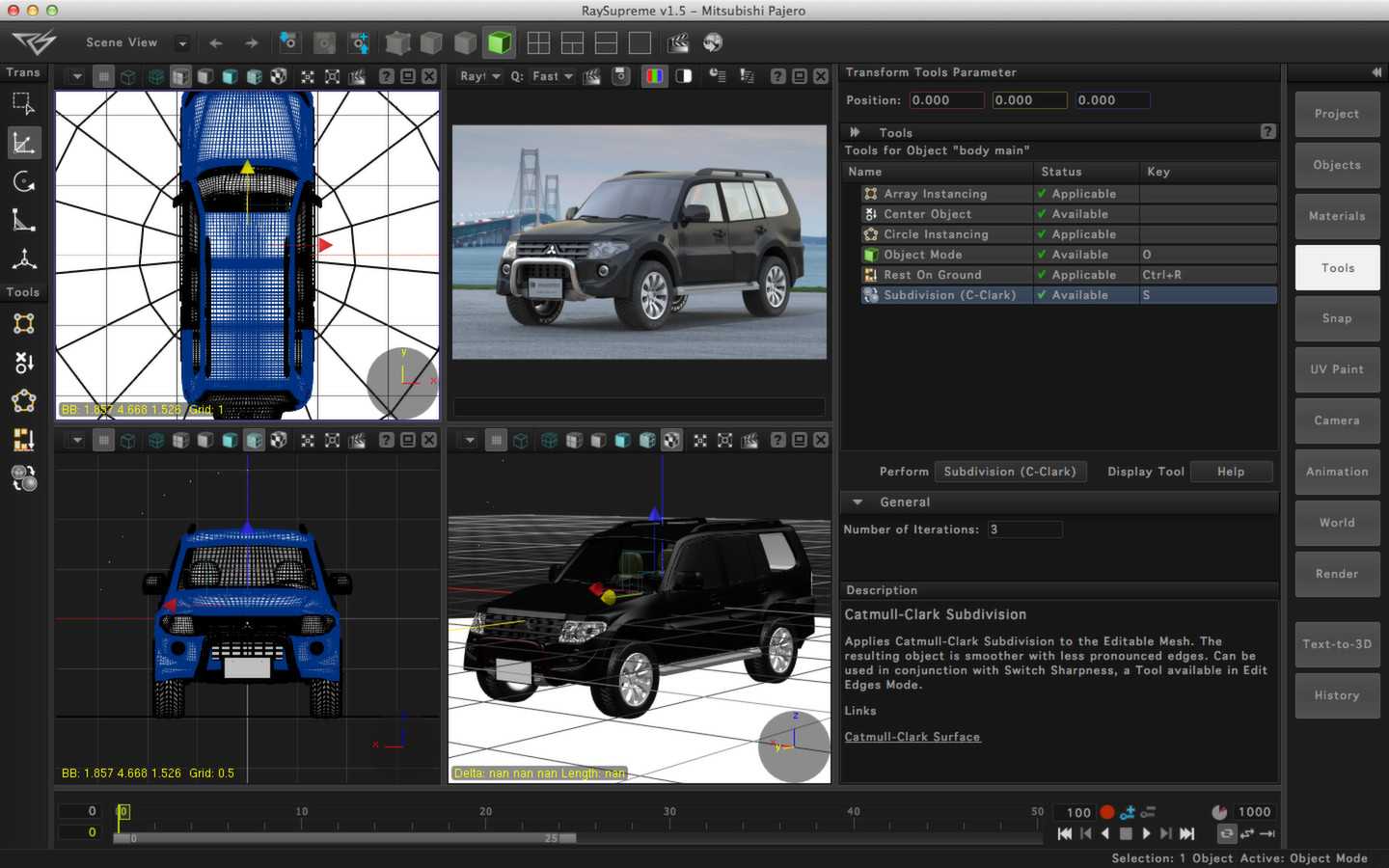Click the Help button next to Display Tool

[1231, 472]
